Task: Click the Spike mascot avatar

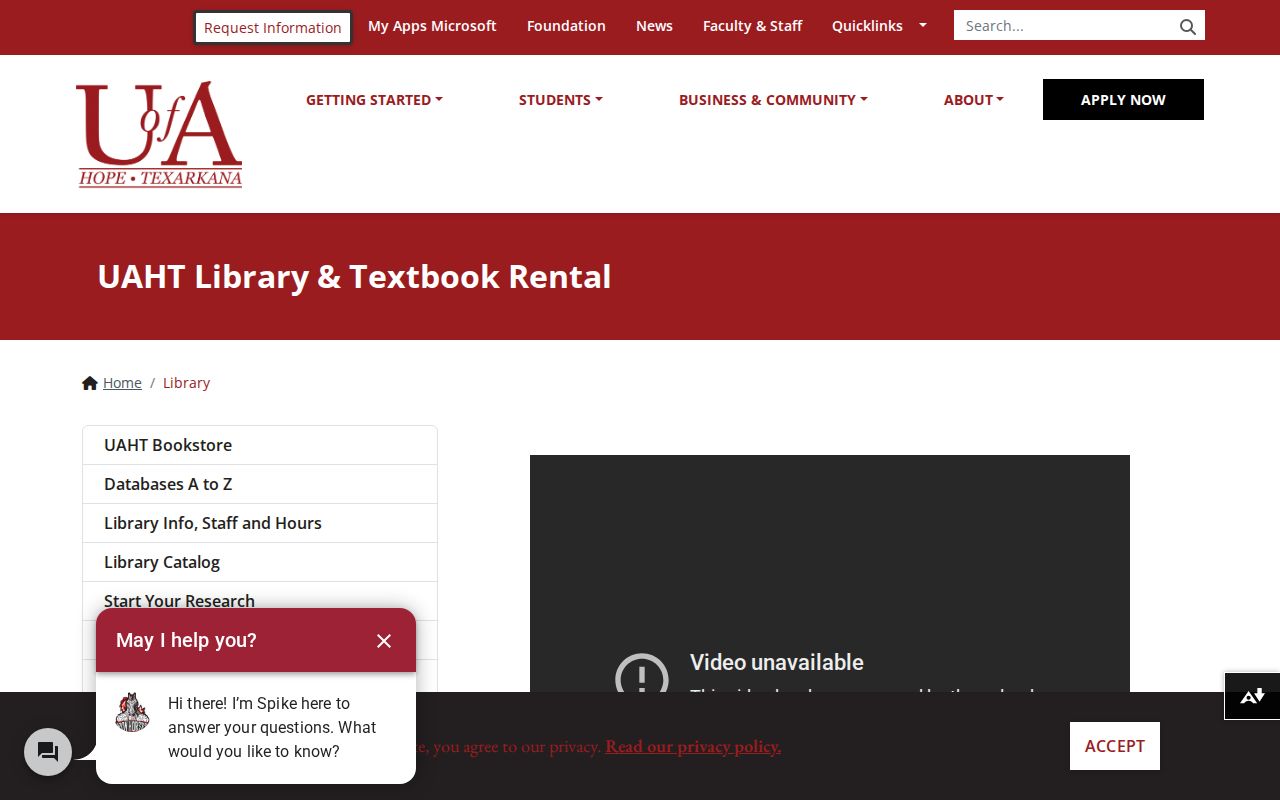Action: tap(132, 712)
